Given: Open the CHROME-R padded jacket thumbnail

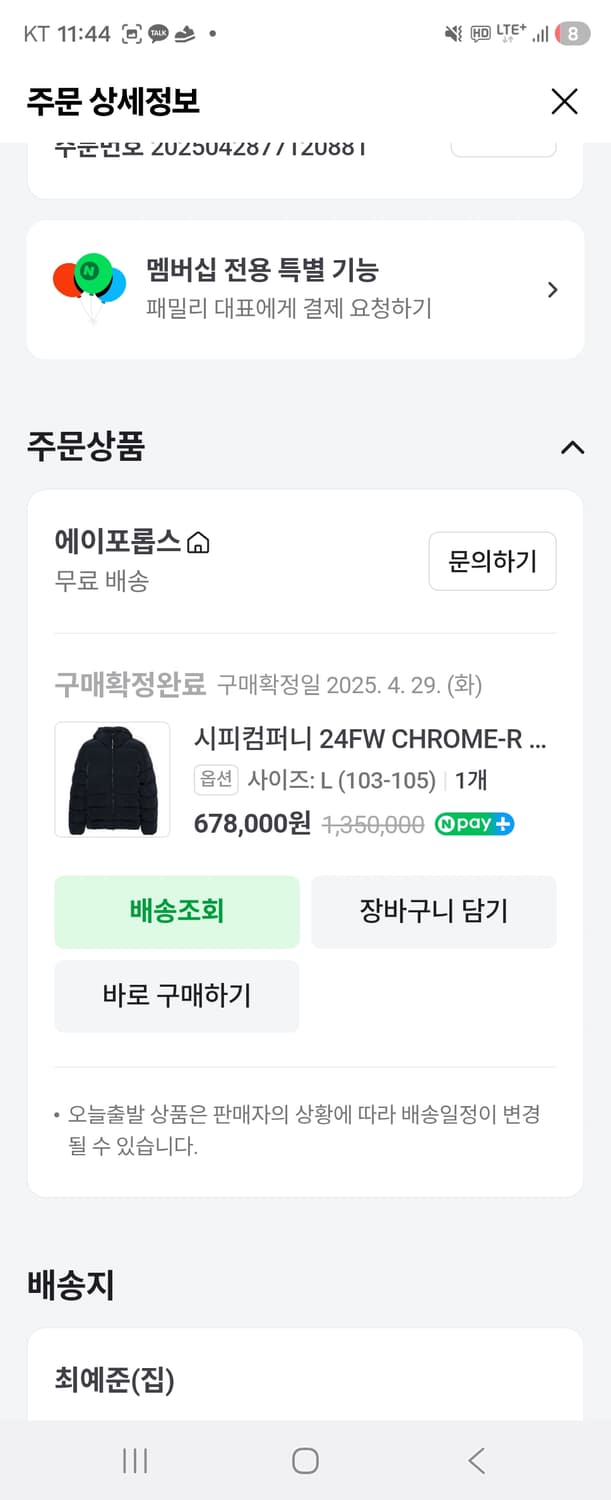Looking at the screenshot, I should click(111, 779).
